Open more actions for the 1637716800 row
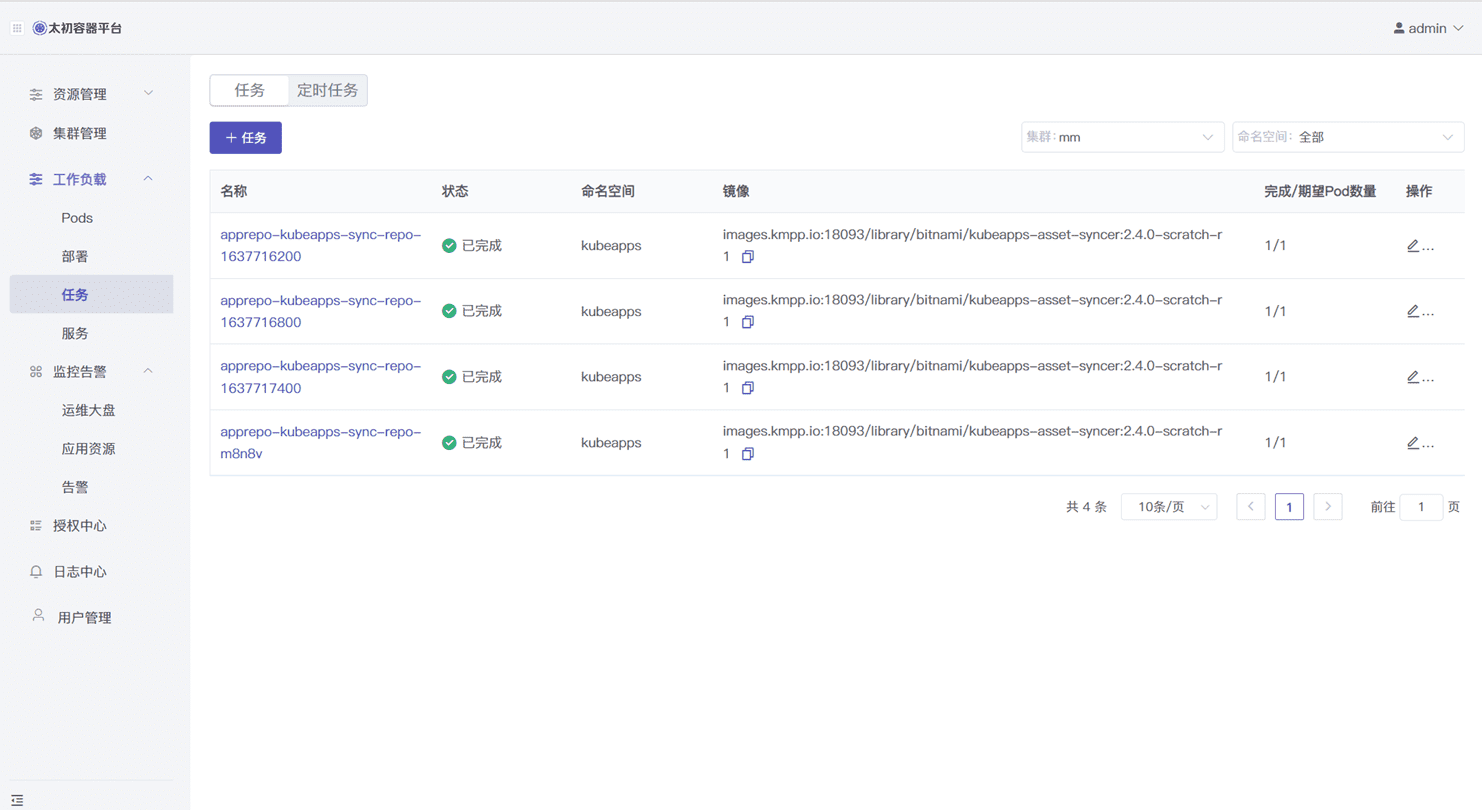The width and height of the screenshot is (1482, 810). tap(1429, 314)
